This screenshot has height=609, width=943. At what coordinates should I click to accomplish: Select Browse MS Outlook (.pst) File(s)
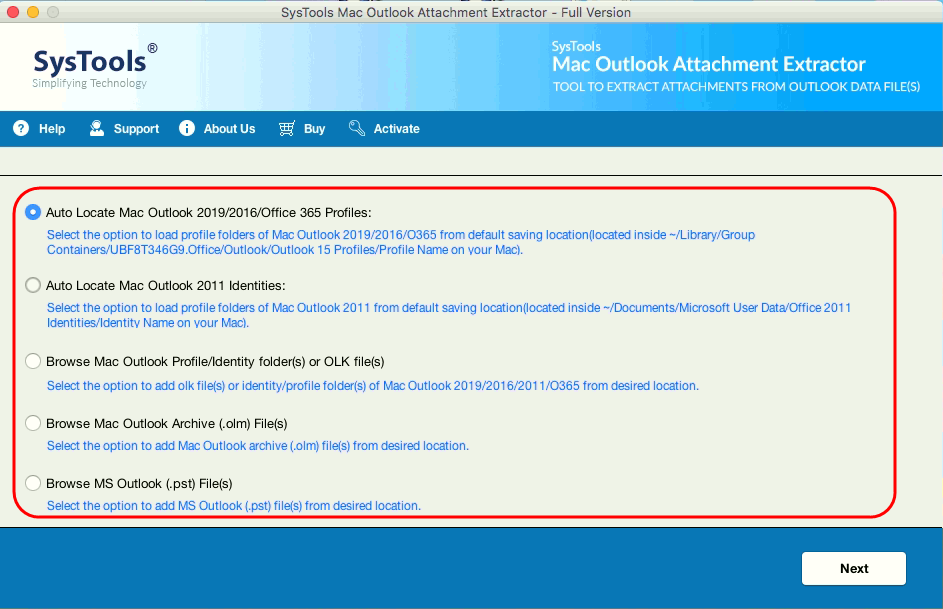coord(33,483)
